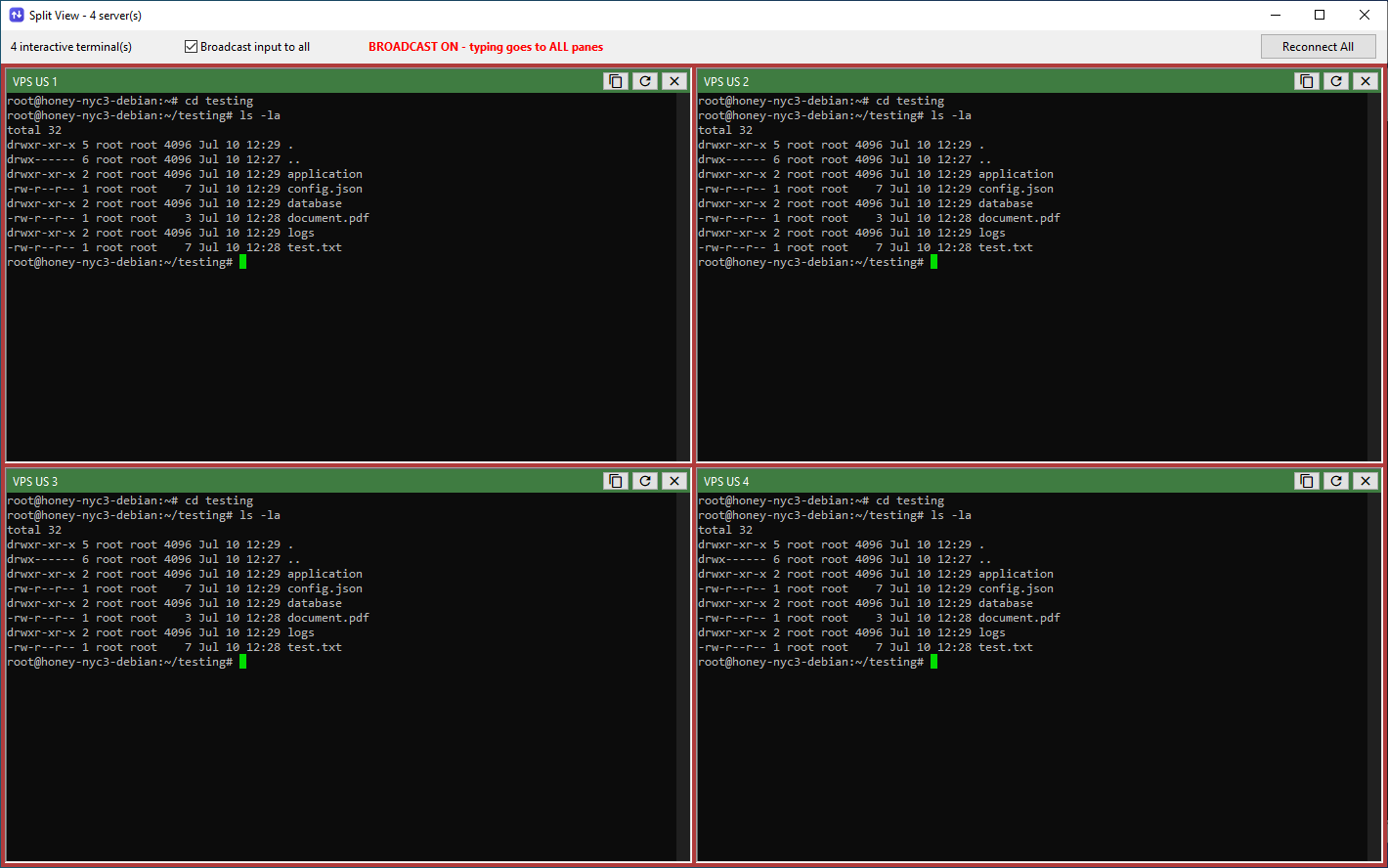The width and height of the screenshot is (1388, 868).
Task: Close the VPS US 4 pane
Action: [1366, 481]
